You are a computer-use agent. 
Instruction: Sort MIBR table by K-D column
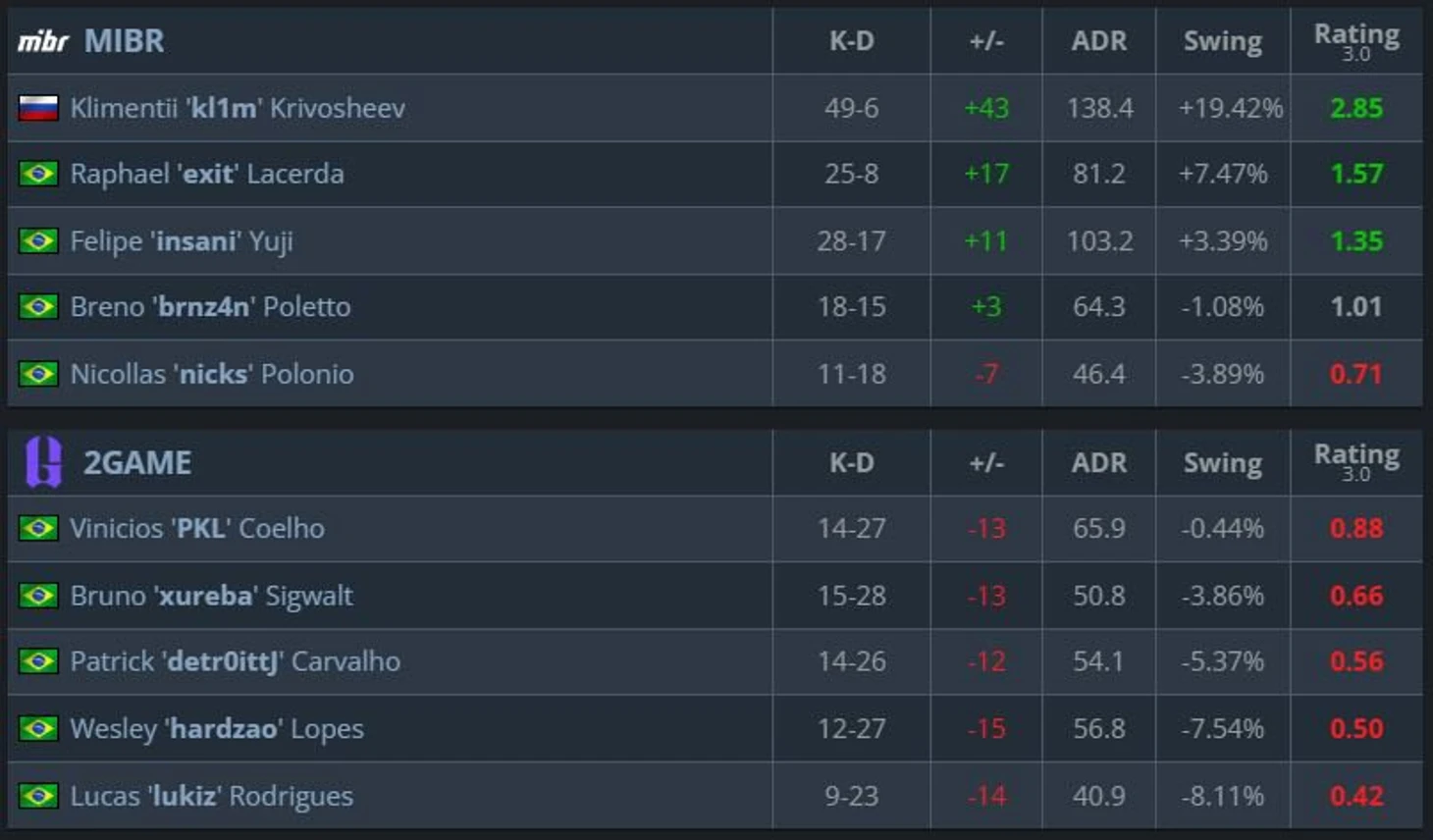[851, 41]
